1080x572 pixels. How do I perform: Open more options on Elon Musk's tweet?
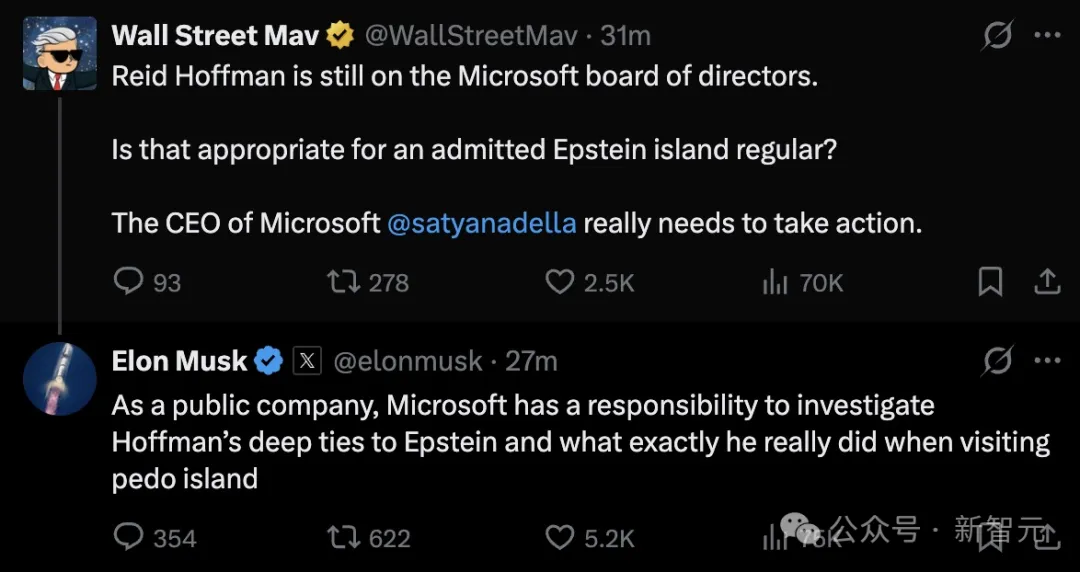[x=1047, y=360]
